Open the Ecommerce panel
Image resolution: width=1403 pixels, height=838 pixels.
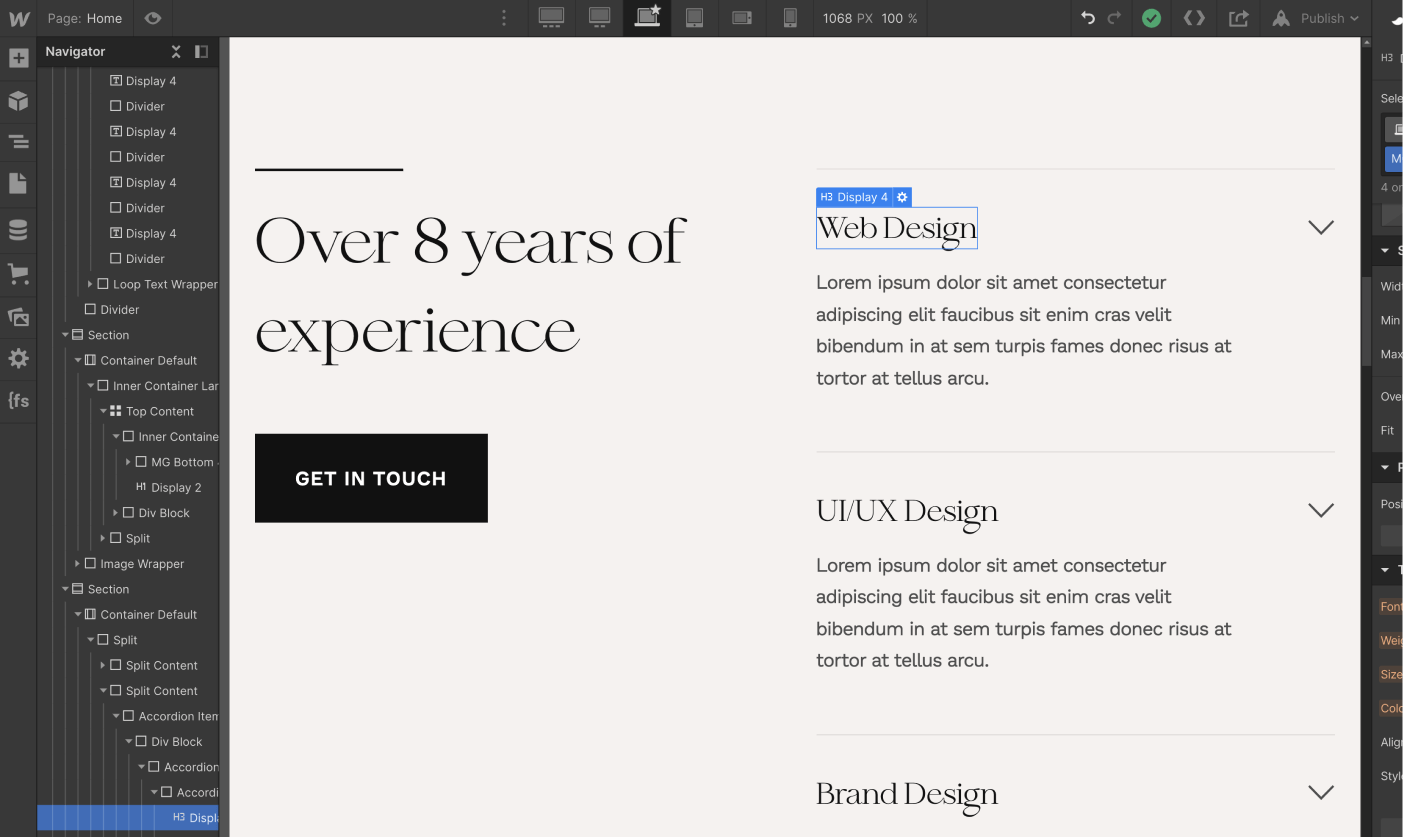18,273
